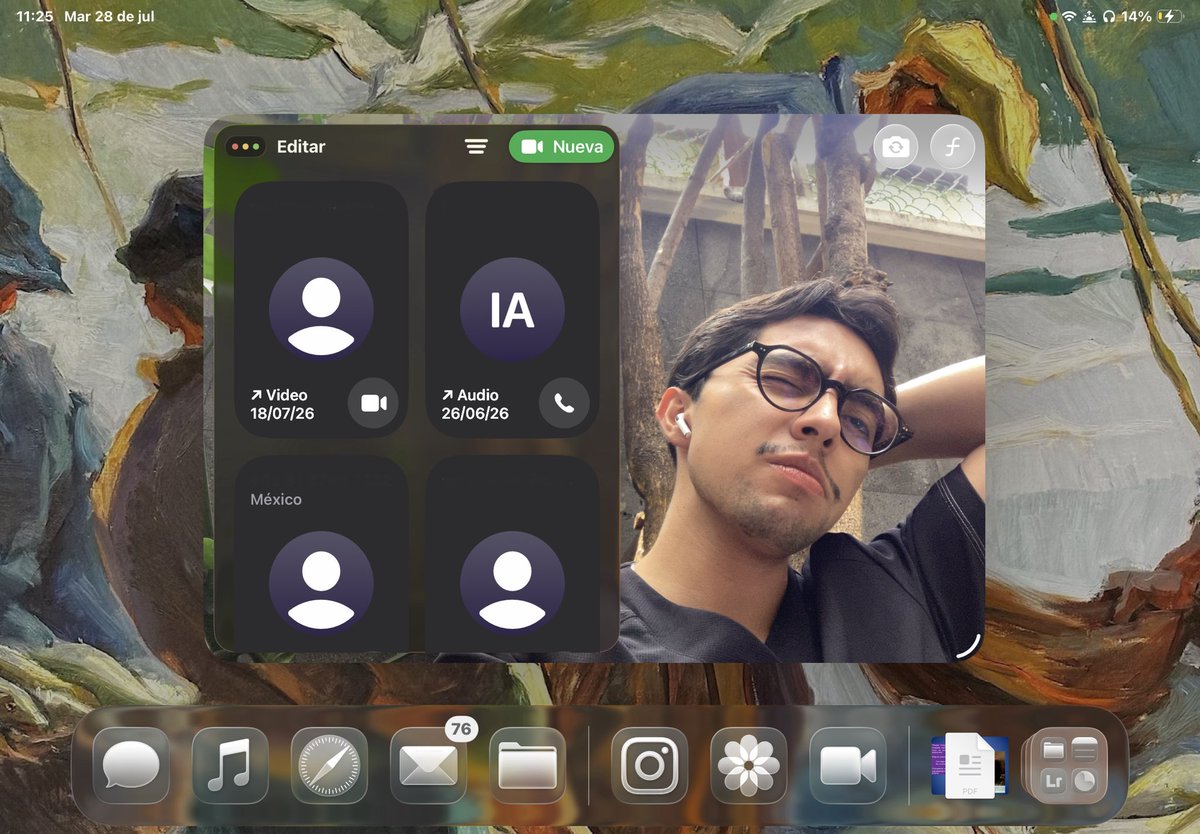Screen dimensions: 1200x834
Task: Tap Editar in the FaceTime sidebar
Action: [x=301, y=147]
